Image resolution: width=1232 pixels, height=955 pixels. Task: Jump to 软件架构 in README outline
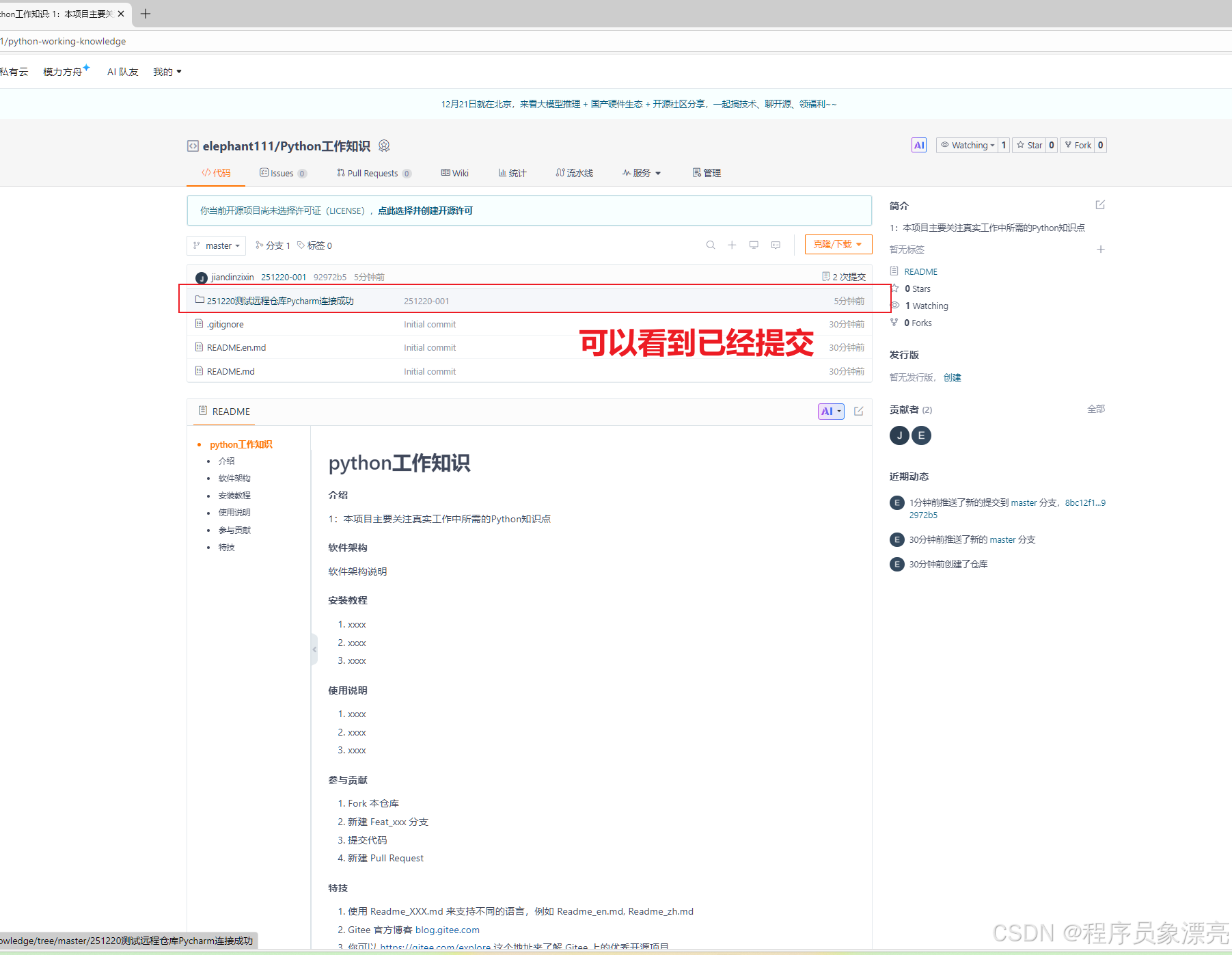(x=234, y=478)
